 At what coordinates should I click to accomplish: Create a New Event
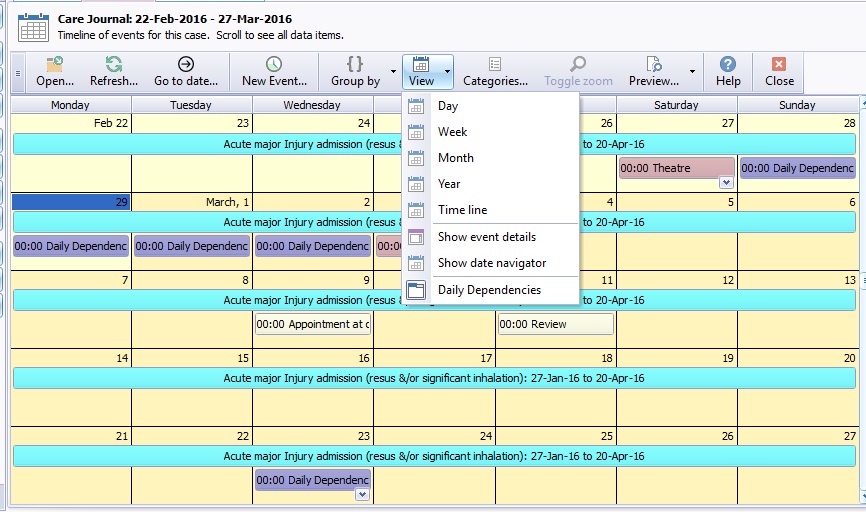click(274, 72)
